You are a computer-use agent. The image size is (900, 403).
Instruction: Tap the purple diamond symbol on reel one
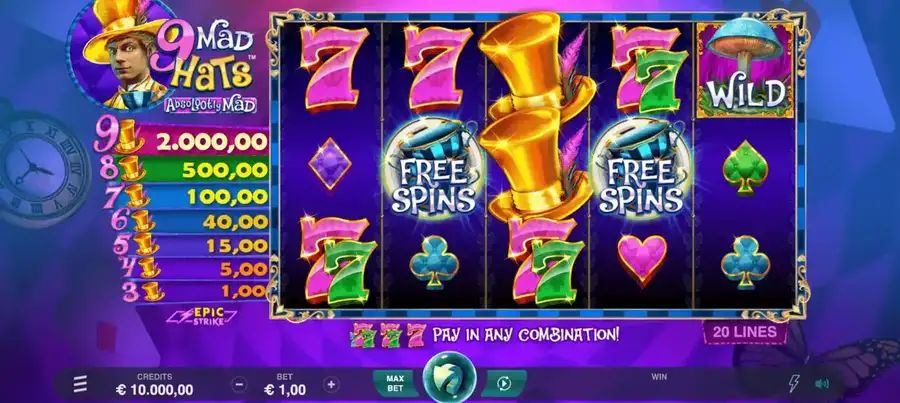tap(329, 164)
